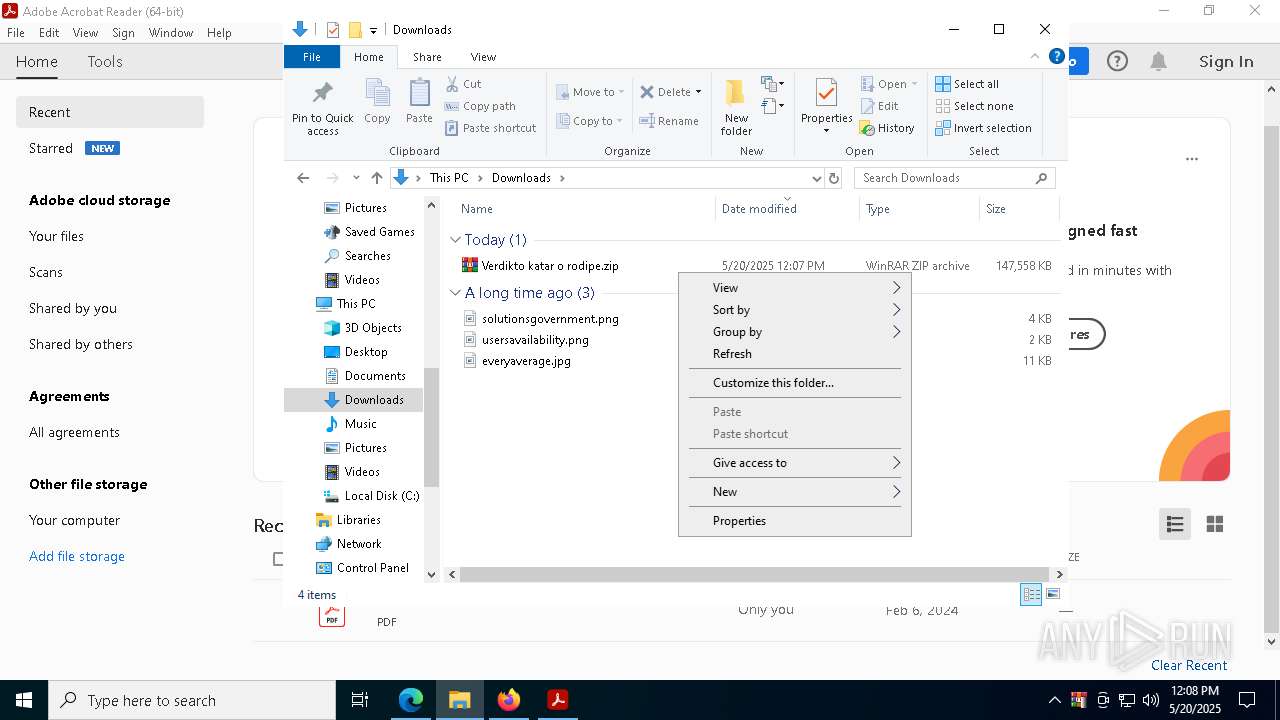Screen dimensions: 1280x720
Task: Go back with Explorer back arrow
Action: coord(303,178)
